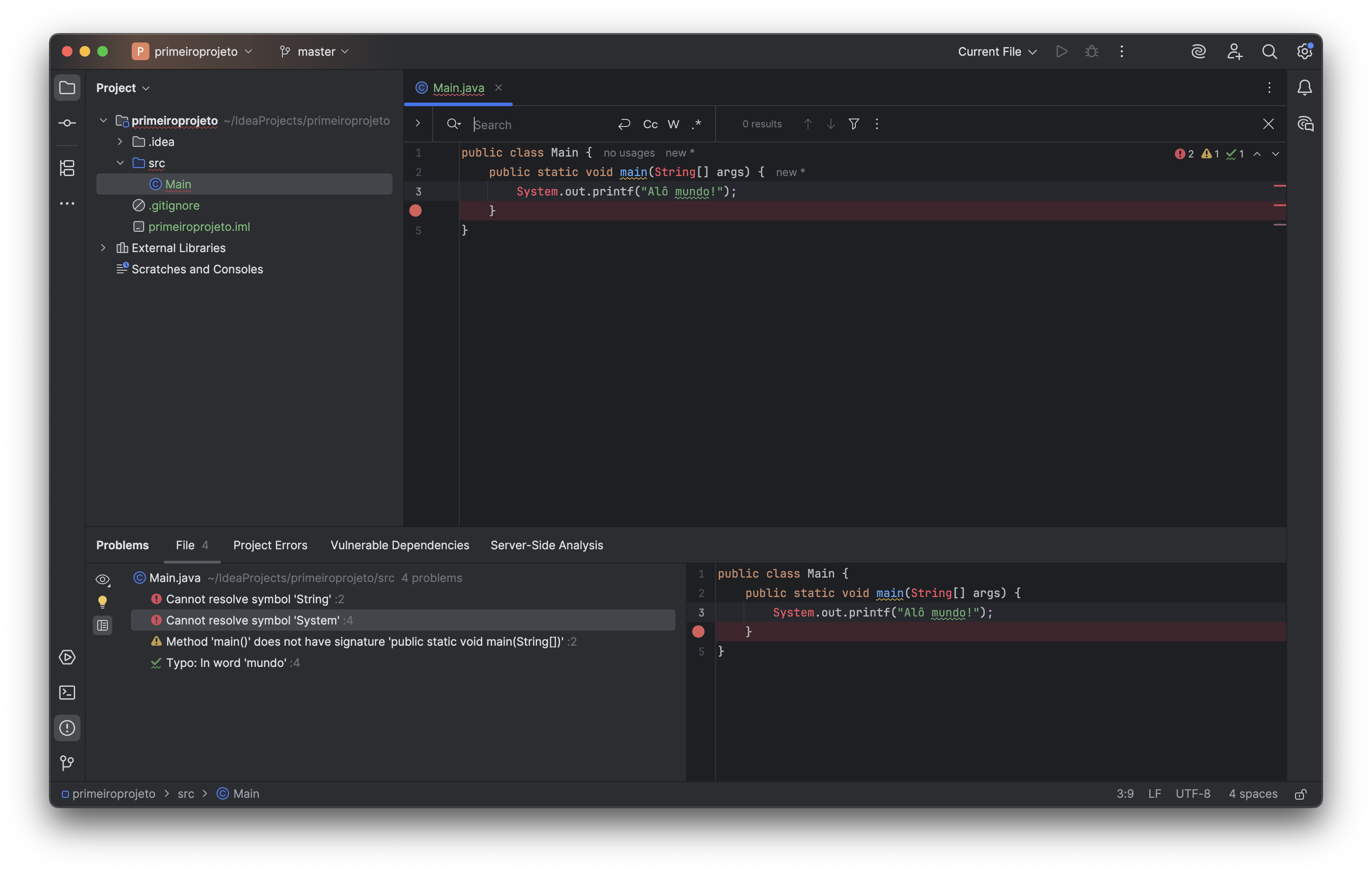
Task: Open the AI Assistant swirl icon in title bar
Action: click(1199, 51)
